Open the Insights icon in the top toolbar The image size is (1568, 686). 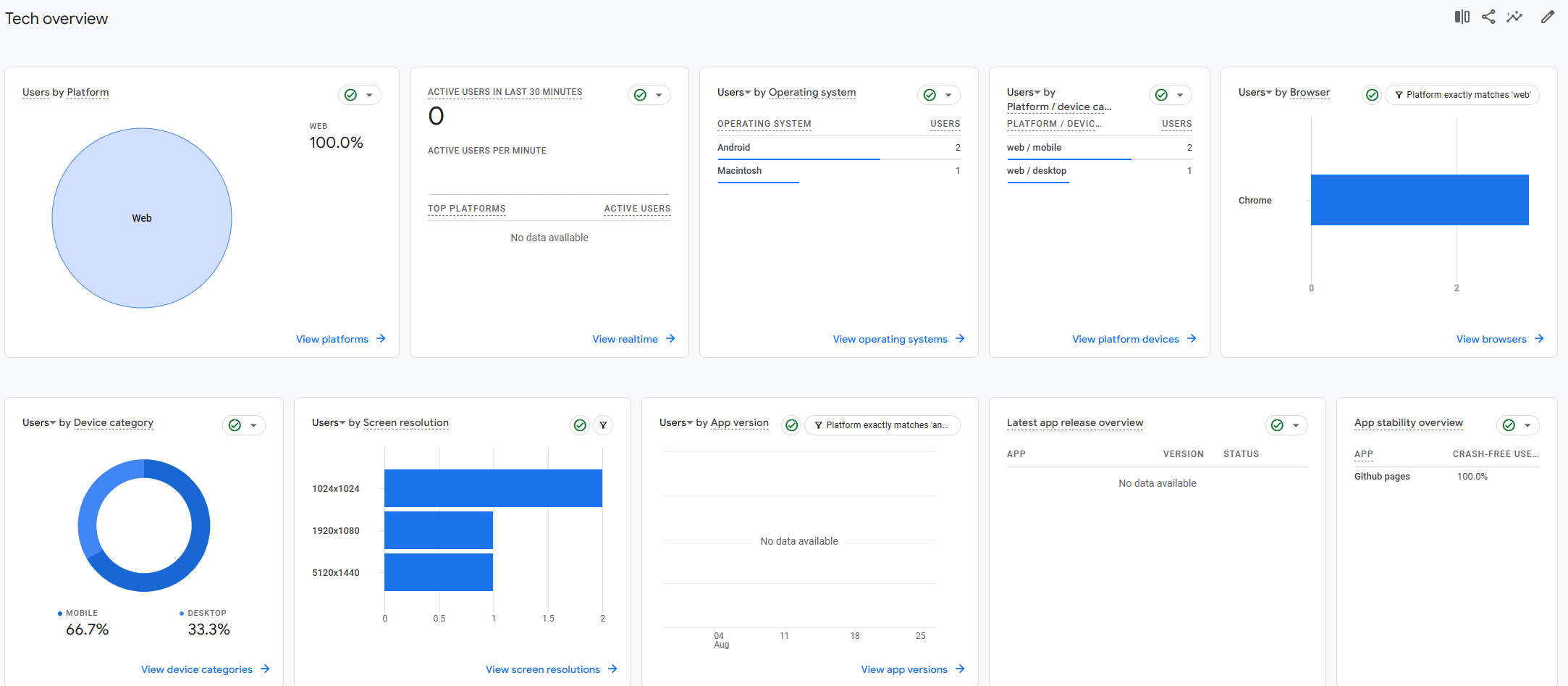(x=1516, y=16)
